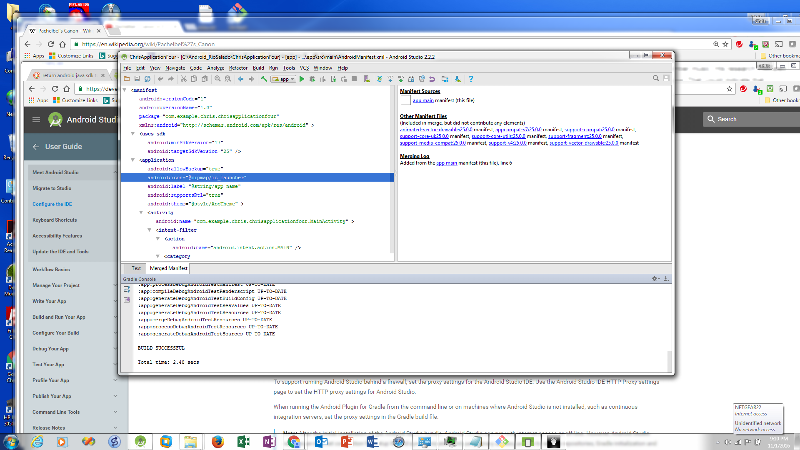Click the color swatch beside app main manifest
800x450 pixels.
[406, 101]
